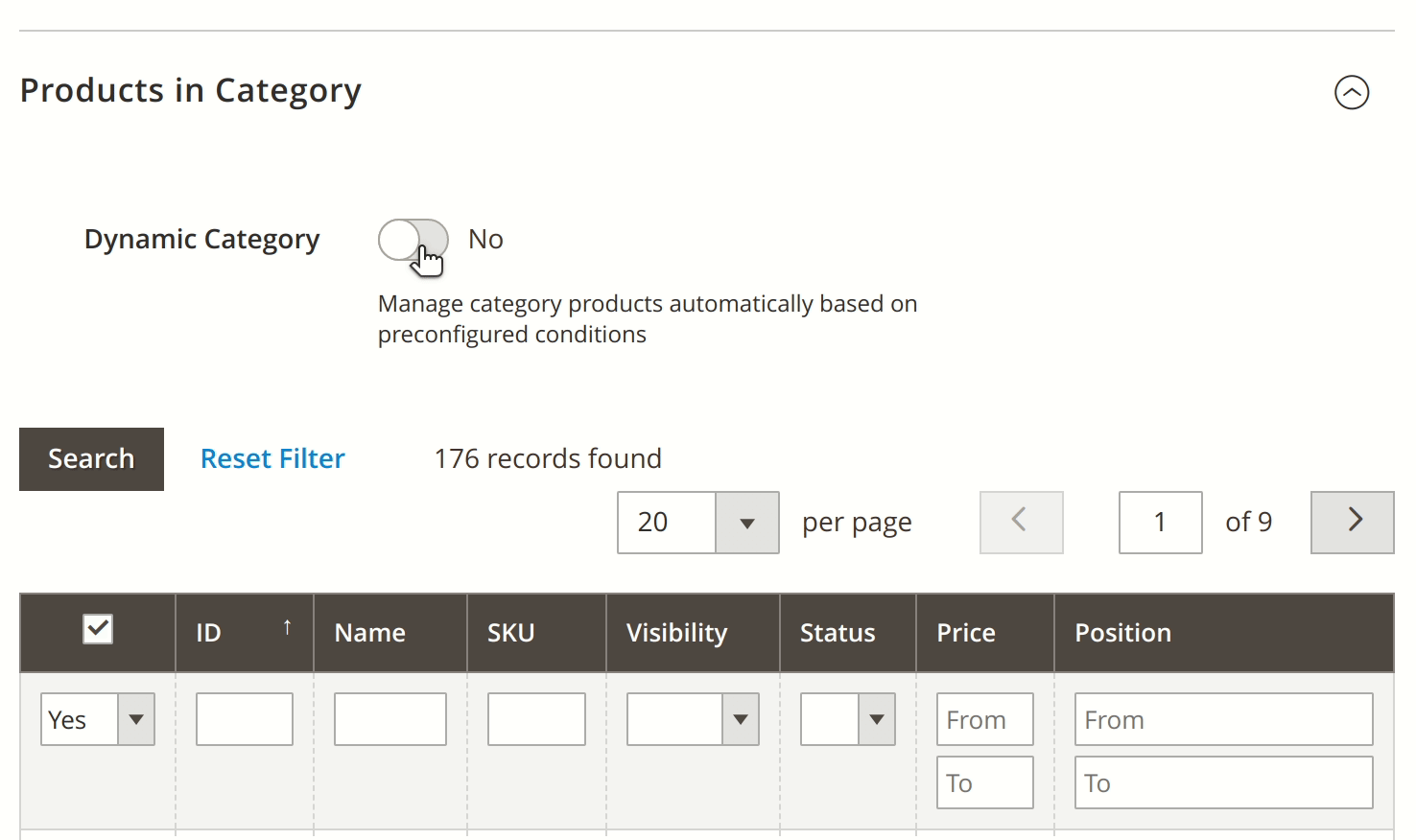Sort by the Name column header
The image size is (1416, 840).
point(390,633)
